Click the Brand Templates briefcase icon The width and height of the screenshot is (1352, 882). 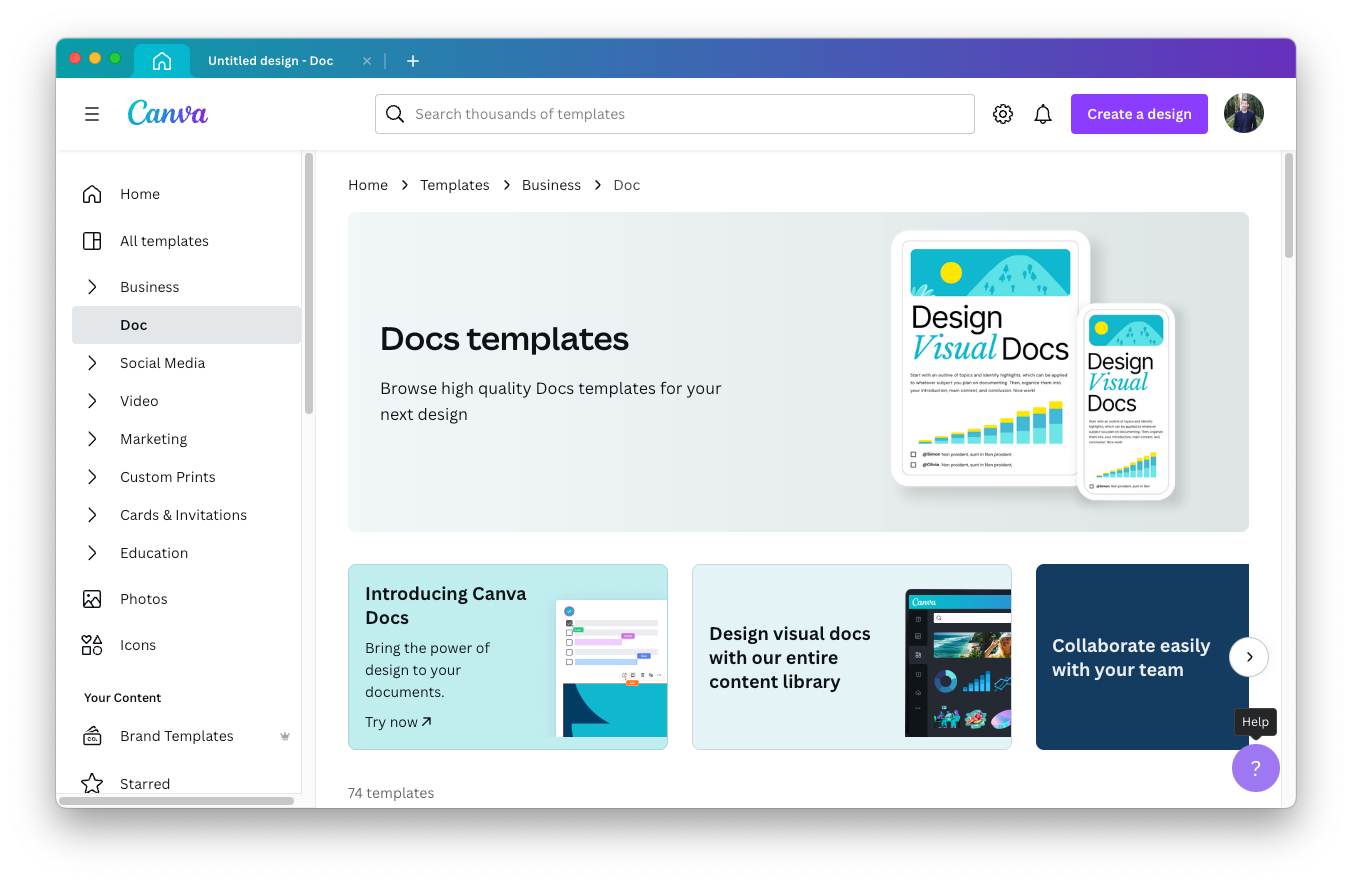click(92, 736)
